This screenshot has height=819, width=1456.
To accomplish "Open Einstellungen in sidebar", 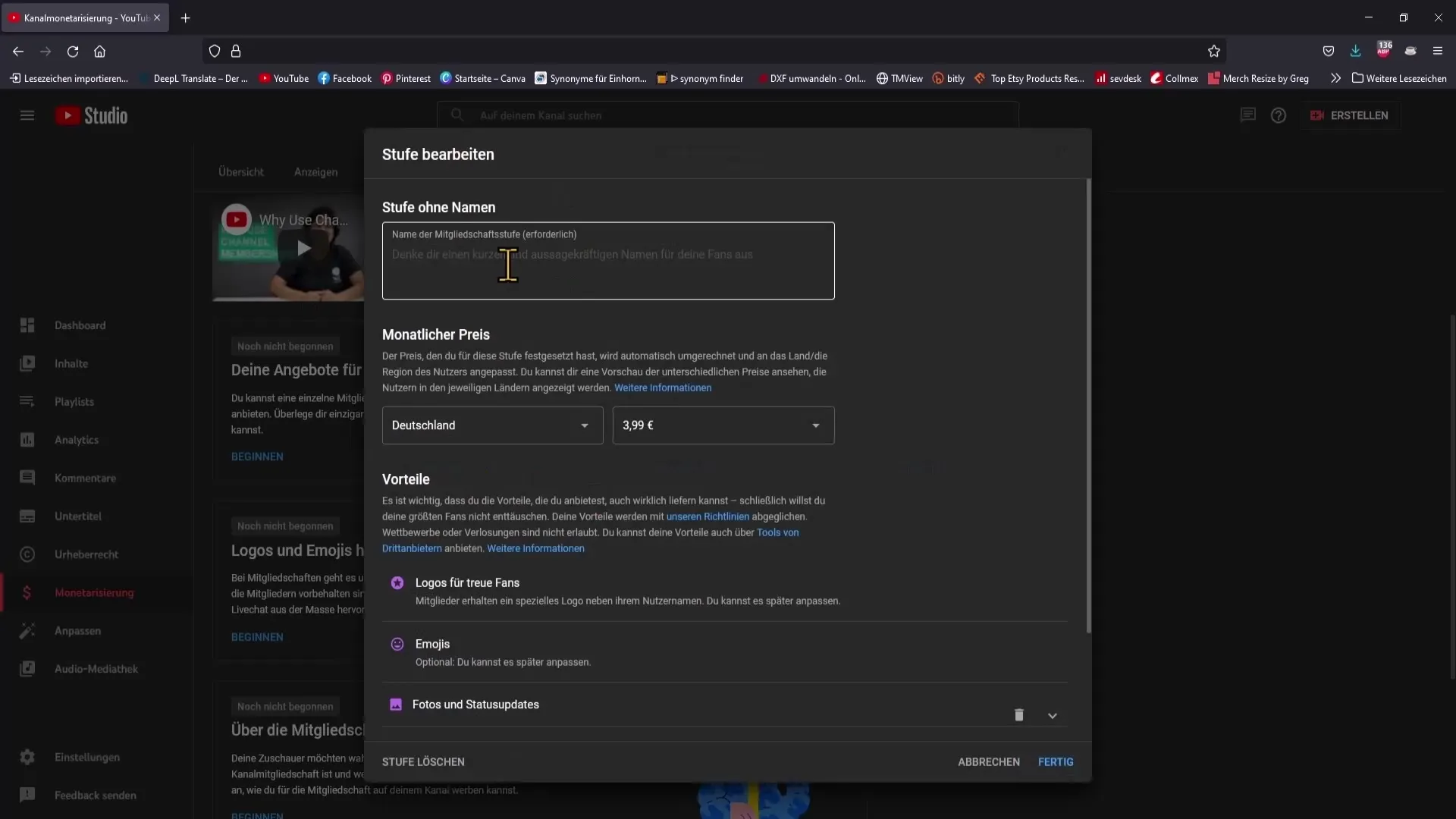I will click(87, 757).
